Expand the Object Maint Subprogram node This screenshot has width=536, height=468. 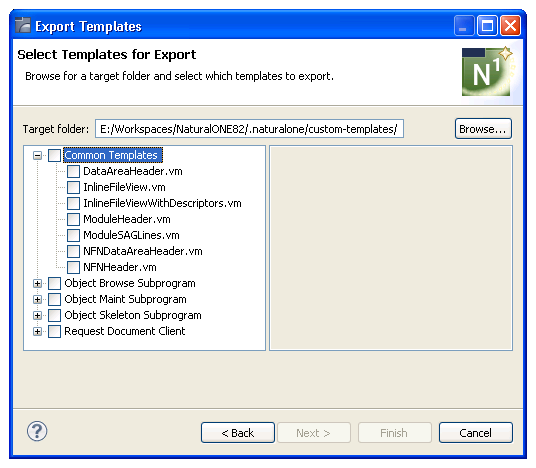pos(37,299)
